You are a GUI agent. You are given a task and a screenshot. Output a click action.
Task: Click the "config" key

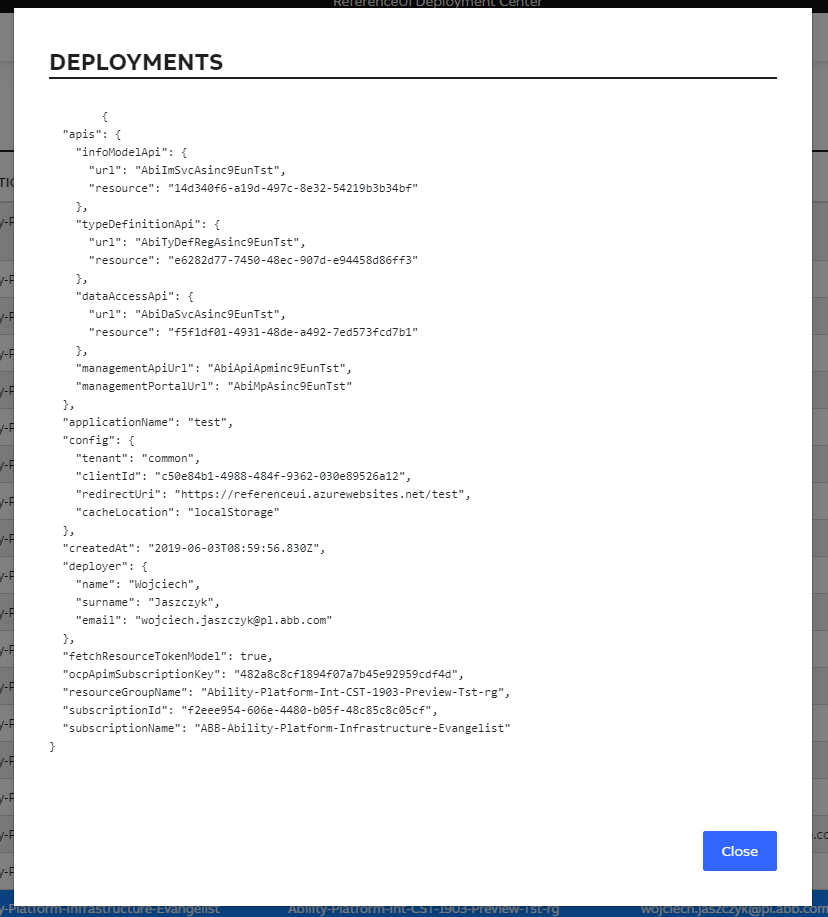(88, 440)
